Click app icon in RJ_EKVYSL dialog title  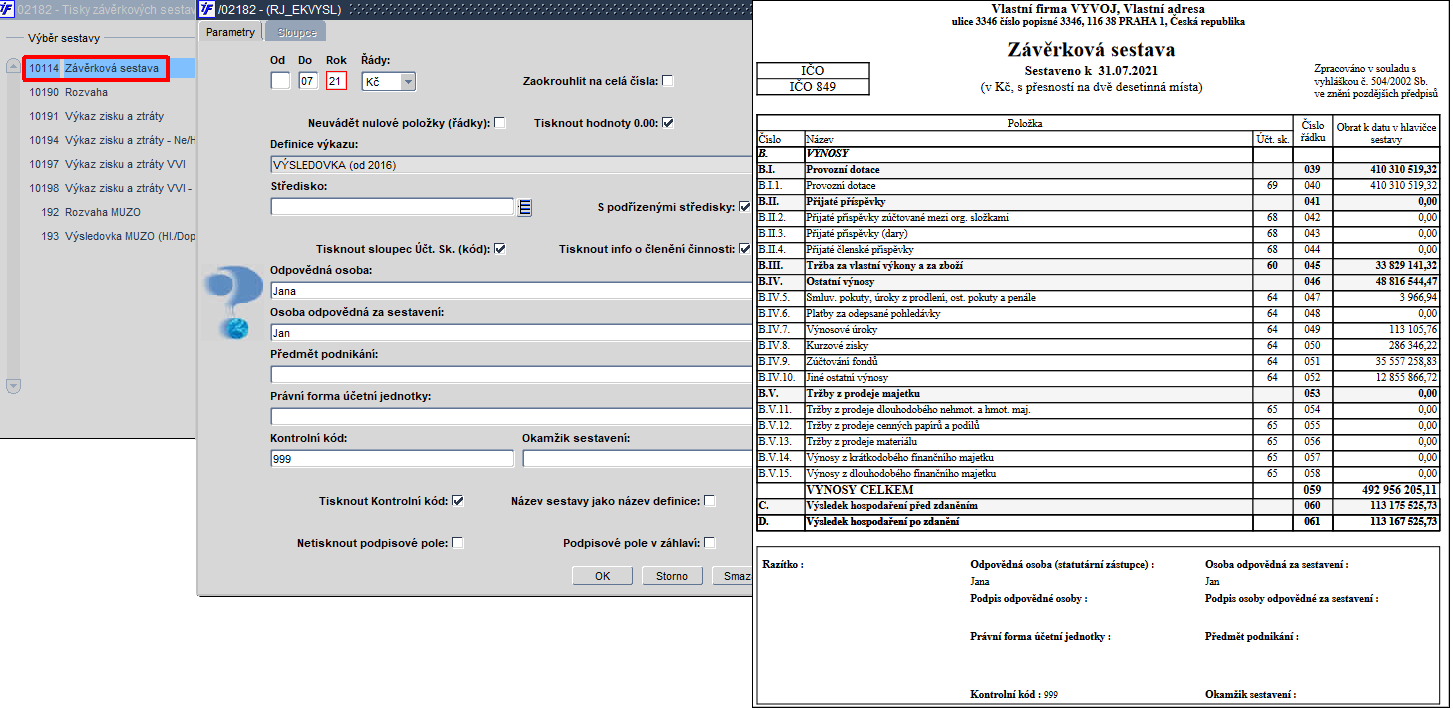point(206,9)
